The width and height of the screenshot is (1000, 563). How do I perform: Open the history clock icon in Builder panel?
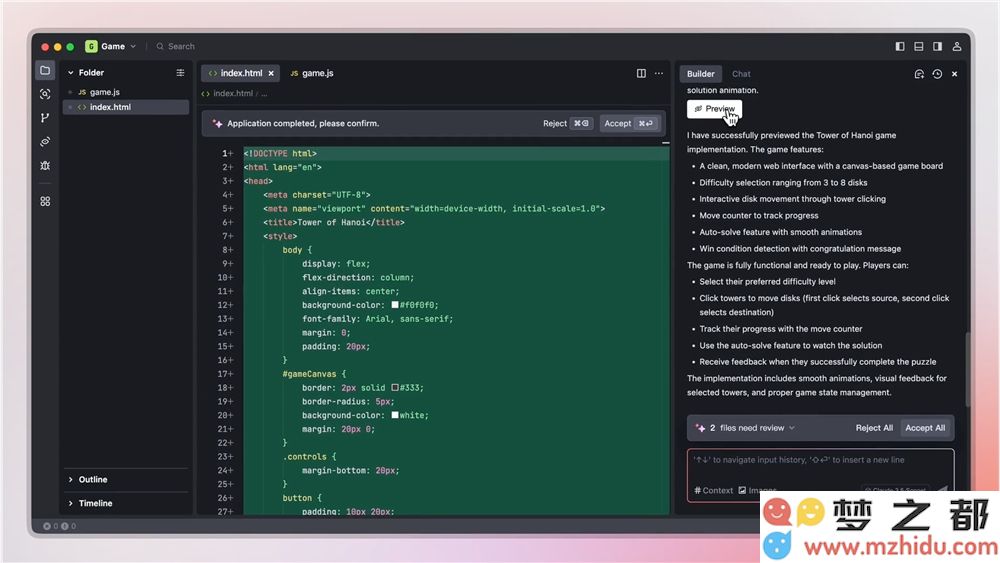point(937,74)
